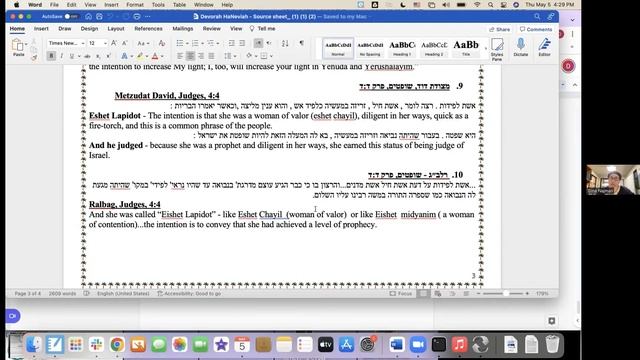
Task: Open the Comments pane
Action: (x=536, y=29)
